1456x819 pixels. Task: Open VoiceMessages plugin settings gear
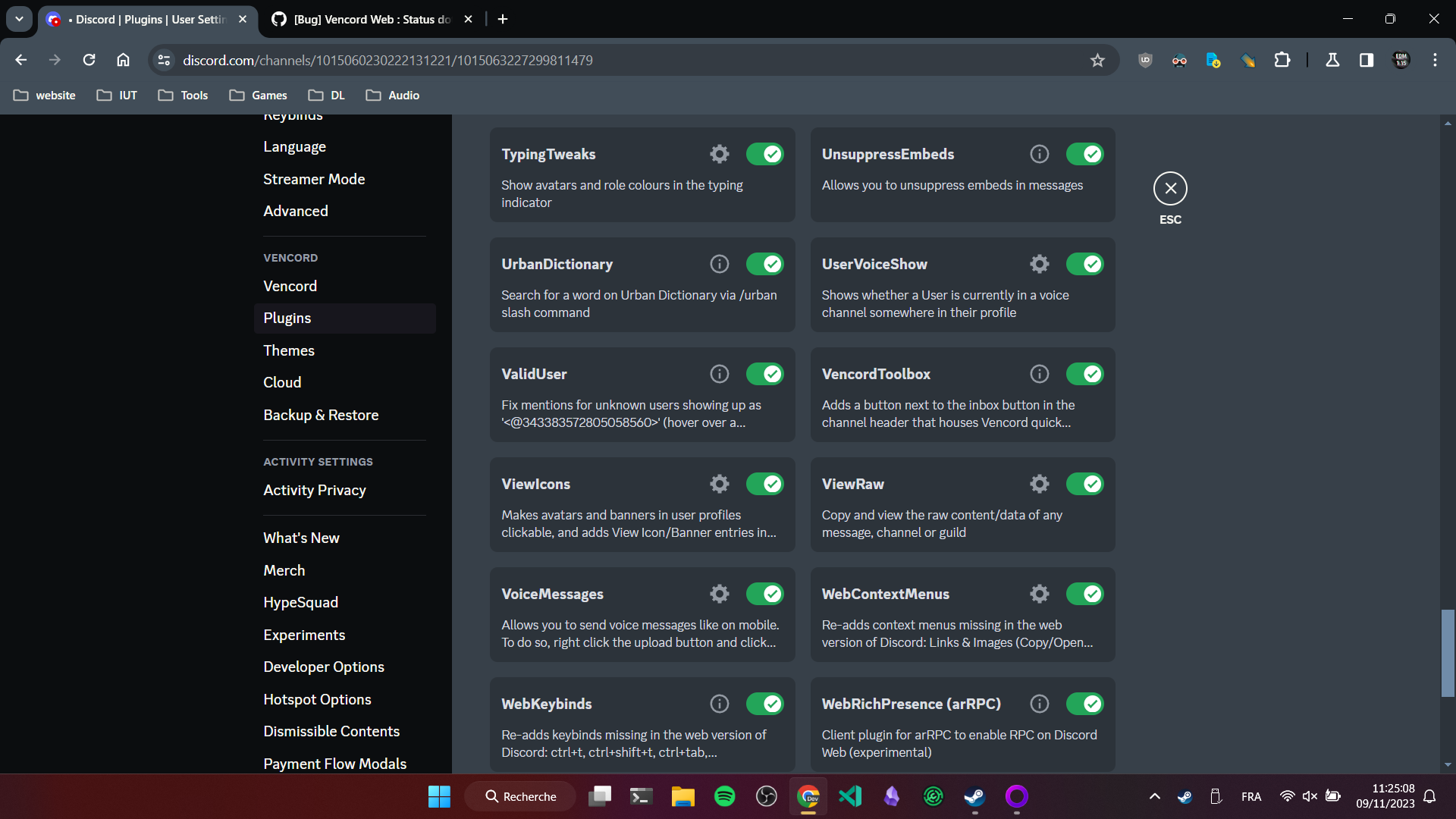(x=719, y=593)
